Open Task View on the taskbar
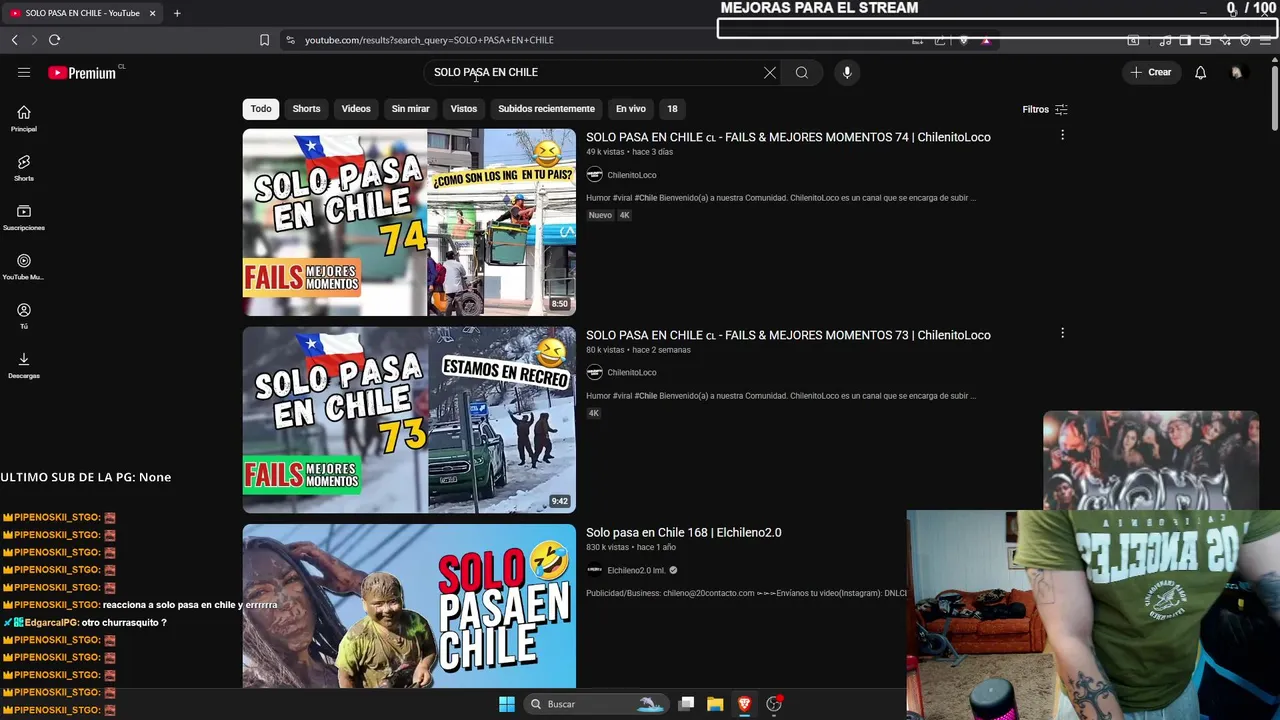 [x=686, y=704]
